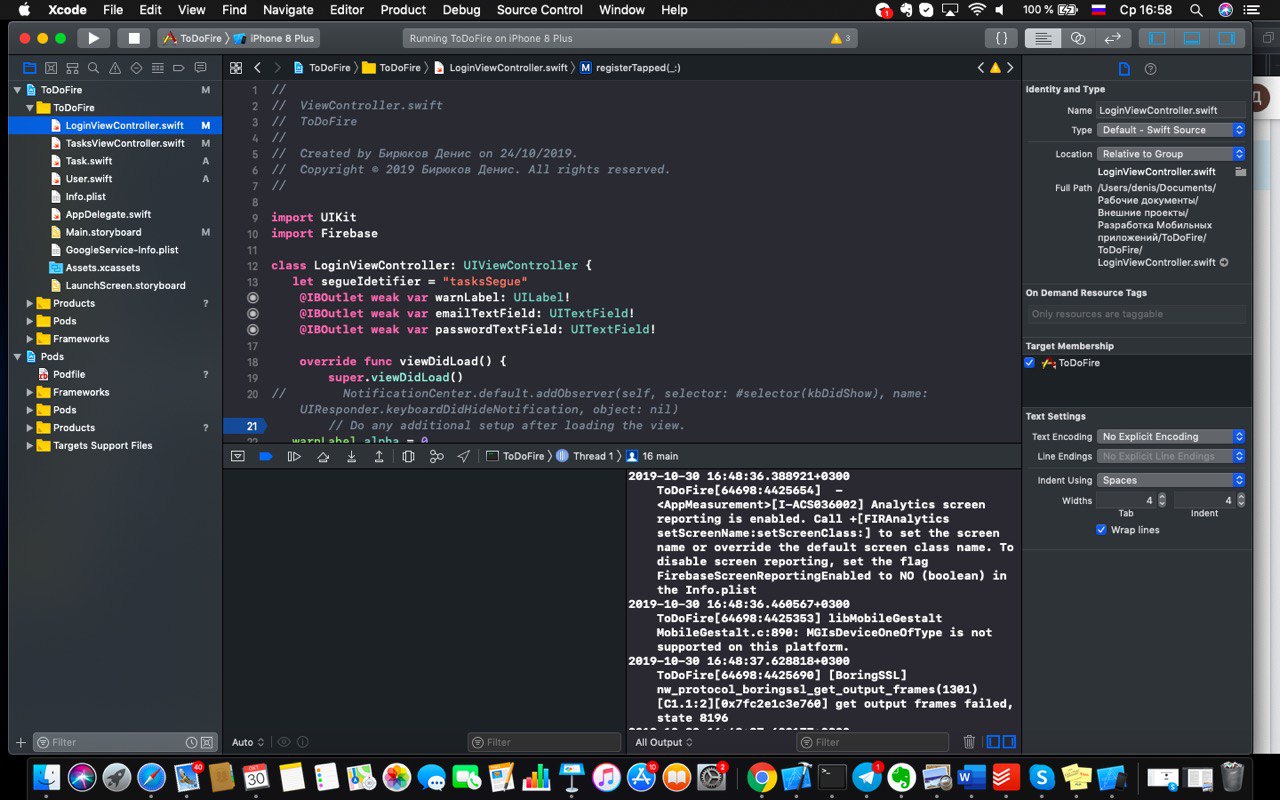Show the Quick Help inspector

(x=1150, y=69)
